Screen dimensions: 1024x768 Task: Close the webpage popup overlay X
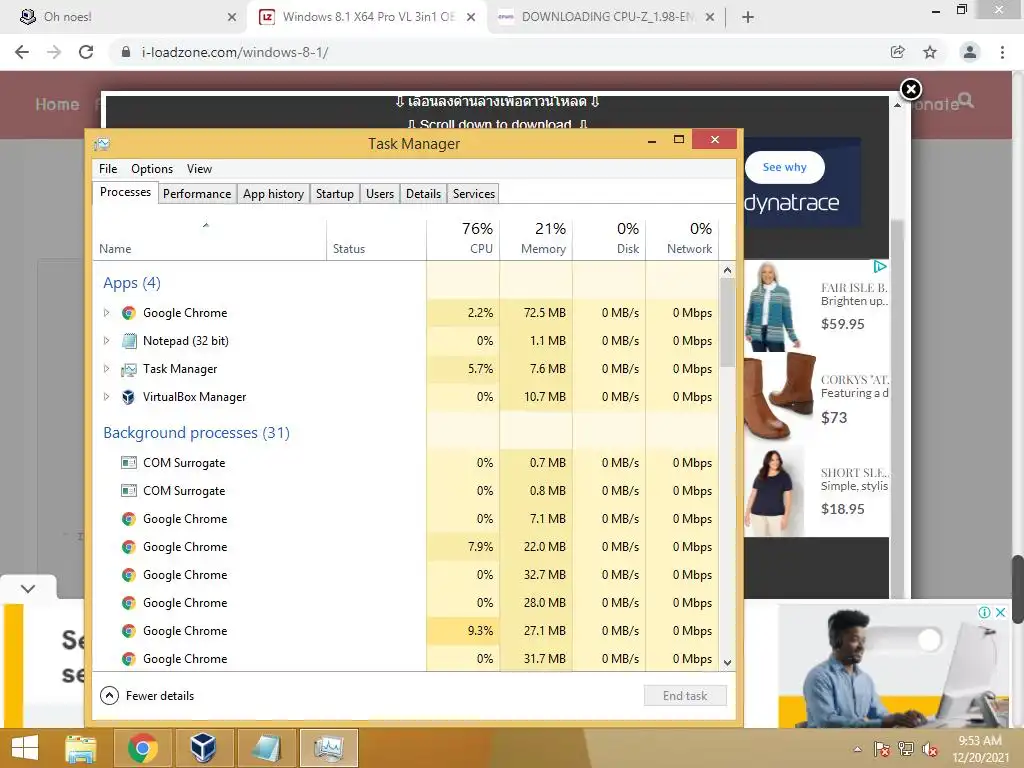pyautogui.click(x=911, y=89)
